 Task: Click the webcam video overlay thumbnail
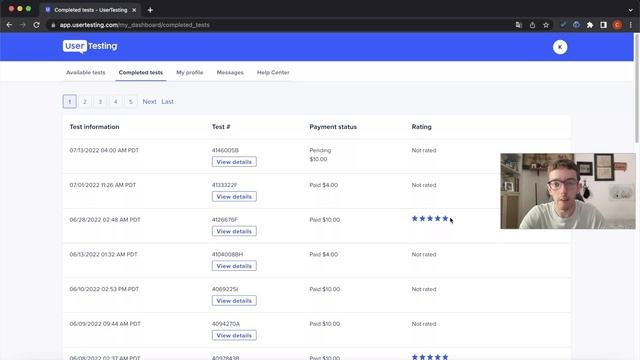[x=568, y=191]
